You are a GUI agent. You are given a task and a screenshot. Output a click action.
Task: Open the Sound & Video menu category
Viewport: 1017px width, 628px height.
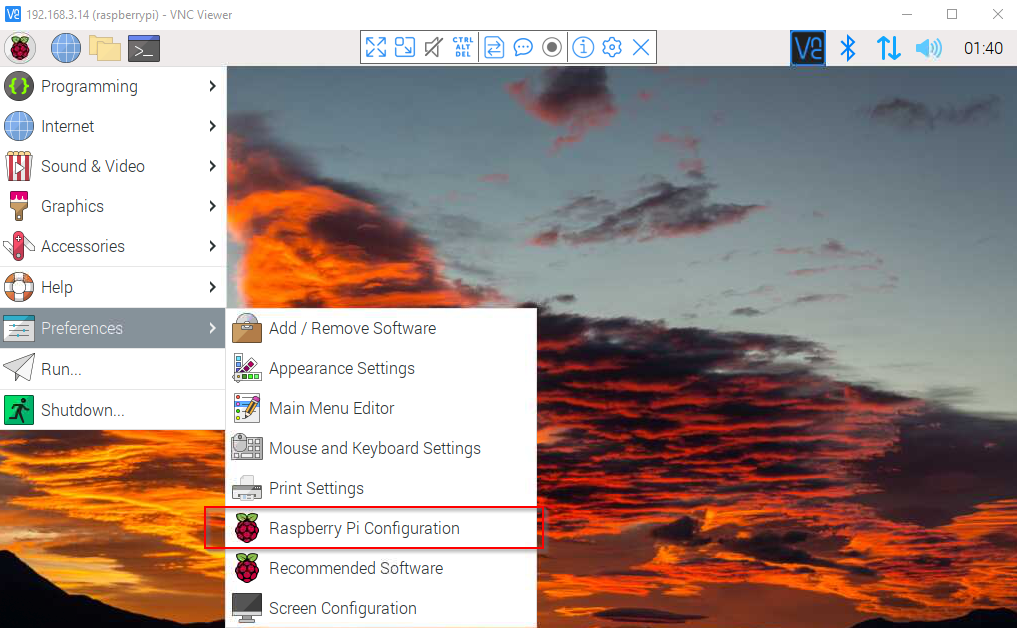[x=113, y=166]
